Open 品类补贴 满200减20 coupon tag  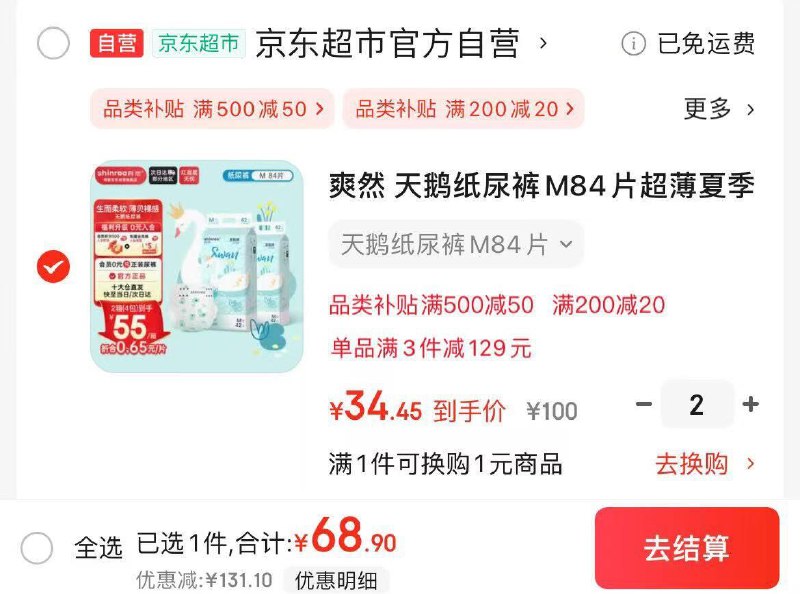tap(463, 109)
